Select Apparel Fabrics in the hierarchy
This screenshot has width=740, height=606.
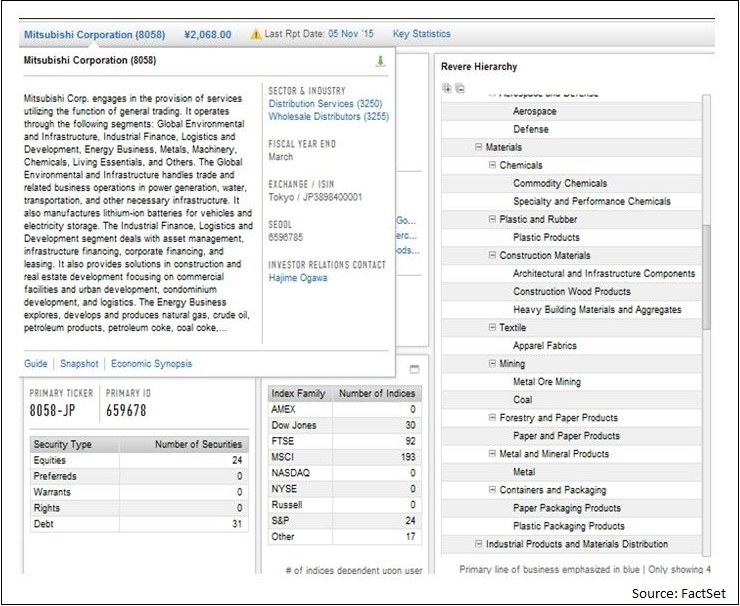pos(572,345)
